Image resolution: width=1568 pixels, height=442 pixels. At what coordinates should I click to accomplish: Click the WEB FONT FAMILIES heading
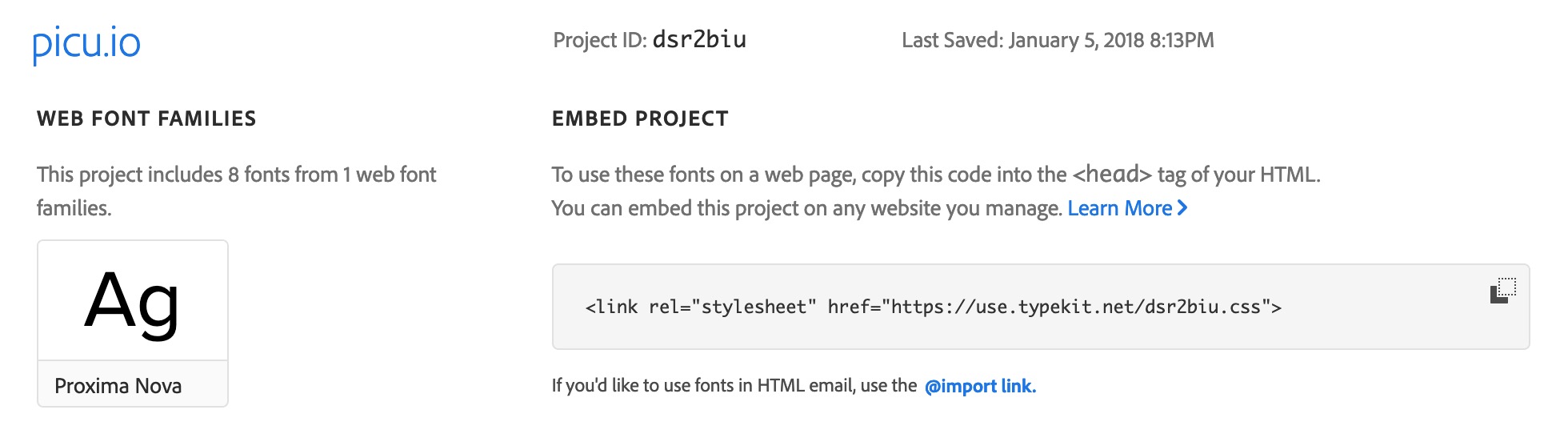(146, 119)
